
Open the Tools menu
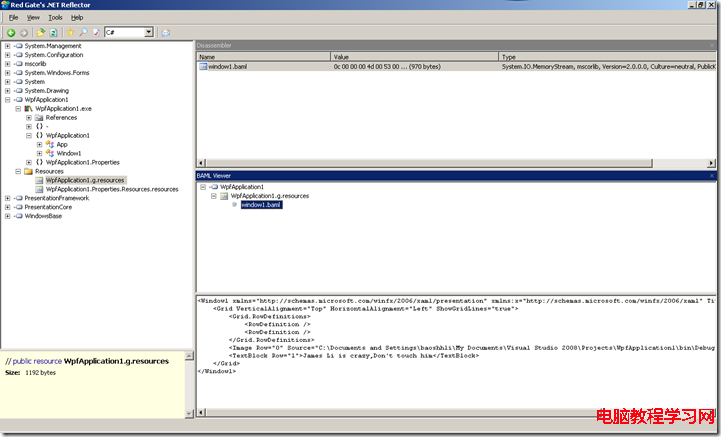(x=55, y=17)
